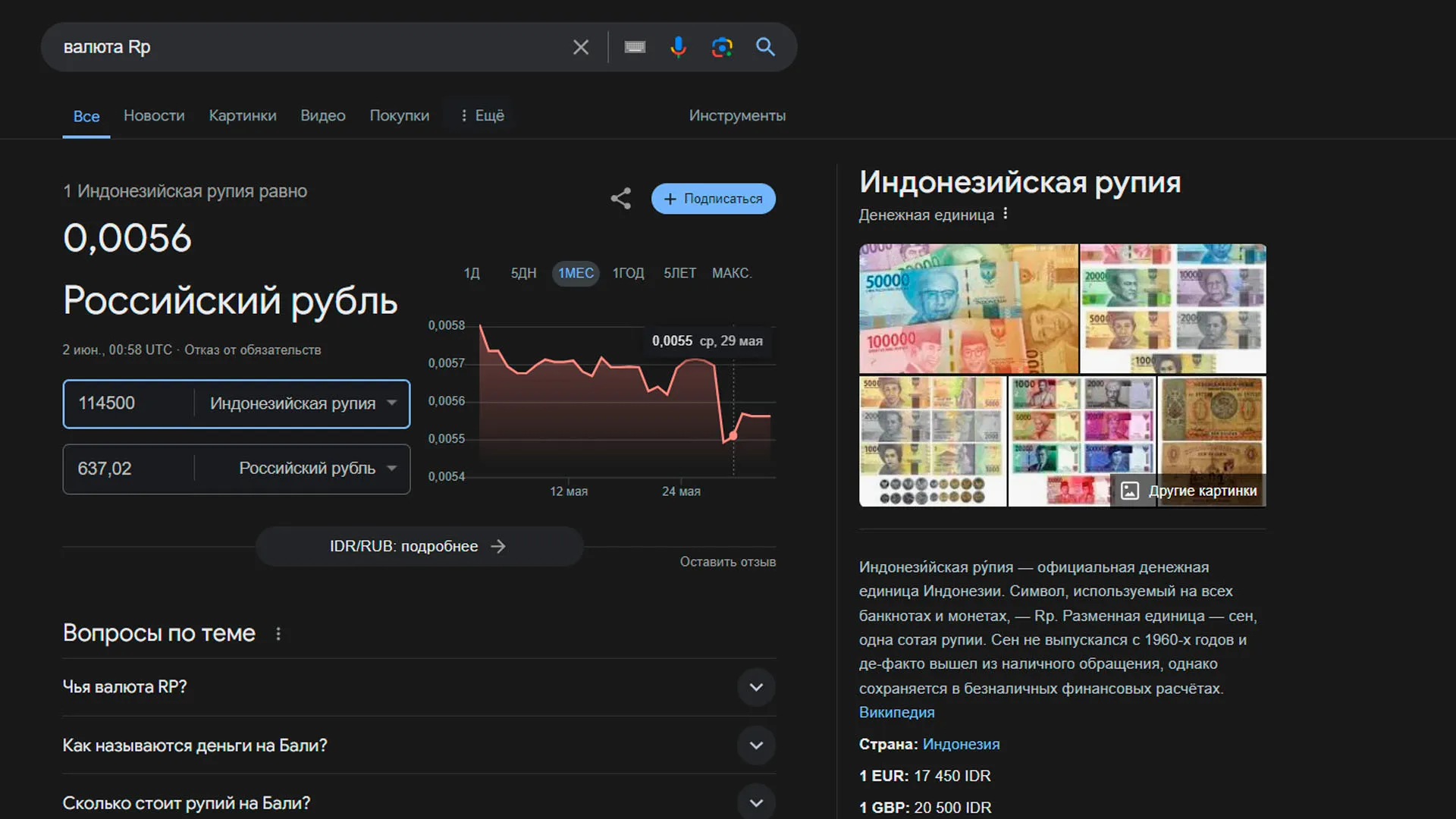The image size is (1456, 819).
Task: Start voice search with microphone
Action: point(678,47)
